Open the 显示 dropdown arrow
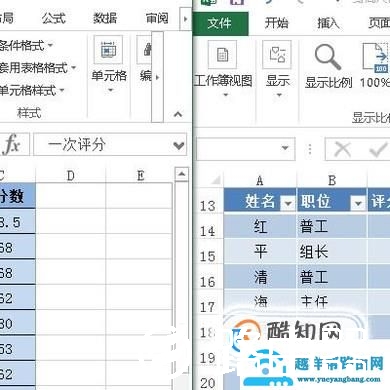This screenshot has width=390, height=390. click(x=279, y=95)
